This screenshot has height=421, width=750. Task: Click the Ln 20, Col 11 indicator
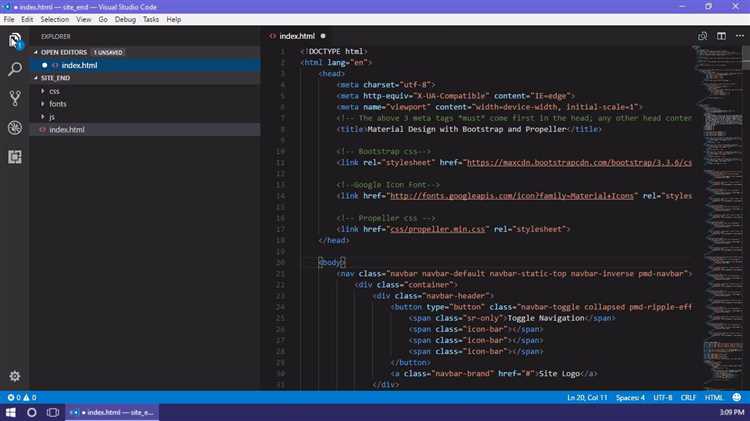(587, 398)
